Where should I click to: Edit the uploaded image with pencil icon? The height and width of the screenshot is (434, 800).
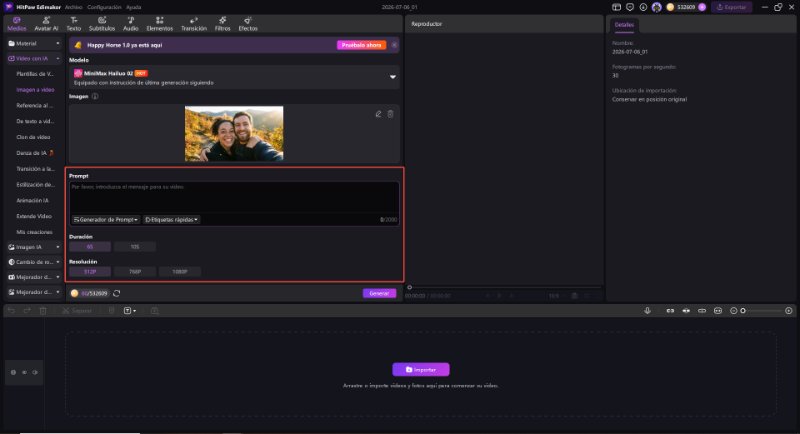pyautogui.click(x=378, y=114)
